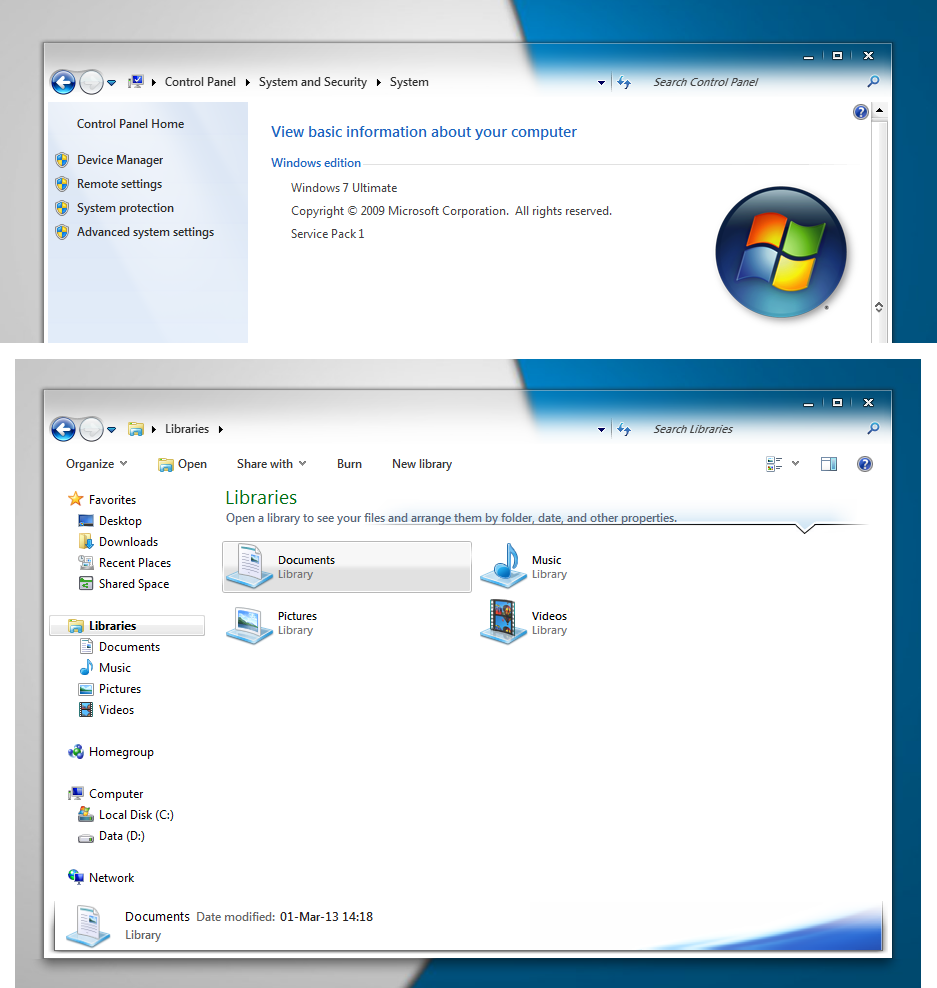
Task: Open the Organize menu
Action: tap(96, 464)
